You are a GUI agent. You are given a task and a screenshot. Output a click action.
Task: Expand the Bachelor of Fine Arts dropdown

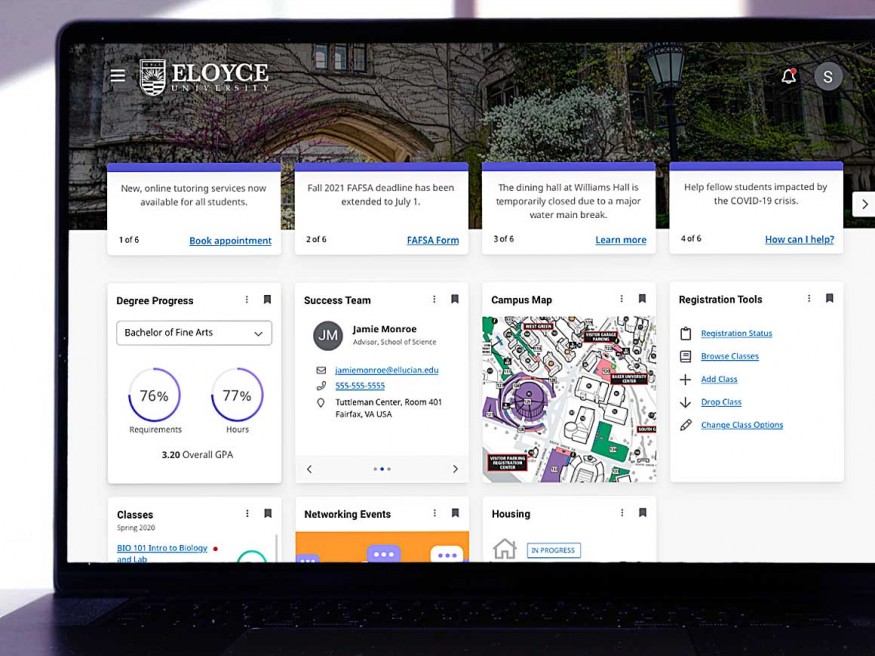click(x=194, y=333)
